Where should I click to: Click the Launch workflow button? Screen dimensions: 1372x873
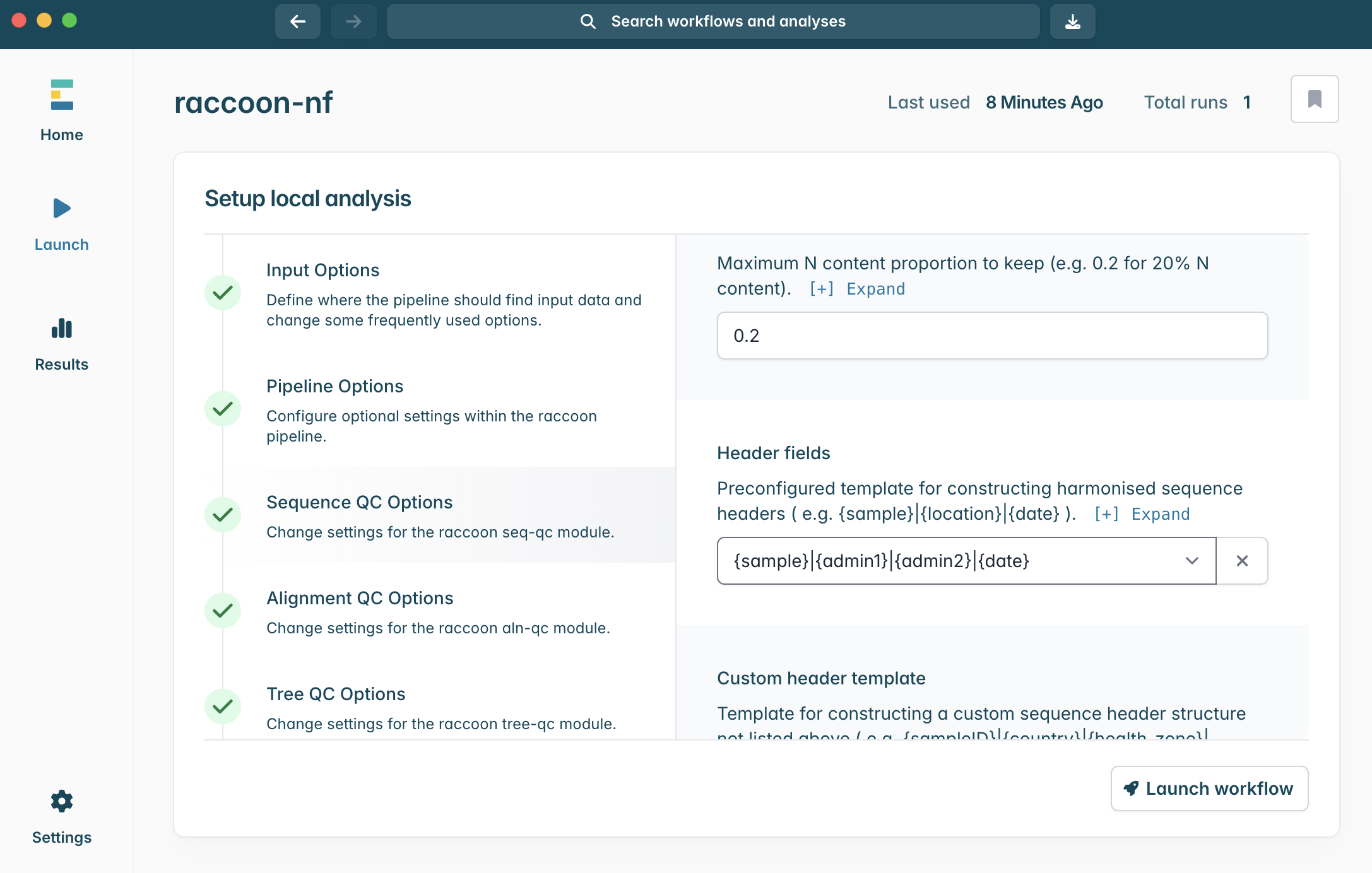(1209, 788)
